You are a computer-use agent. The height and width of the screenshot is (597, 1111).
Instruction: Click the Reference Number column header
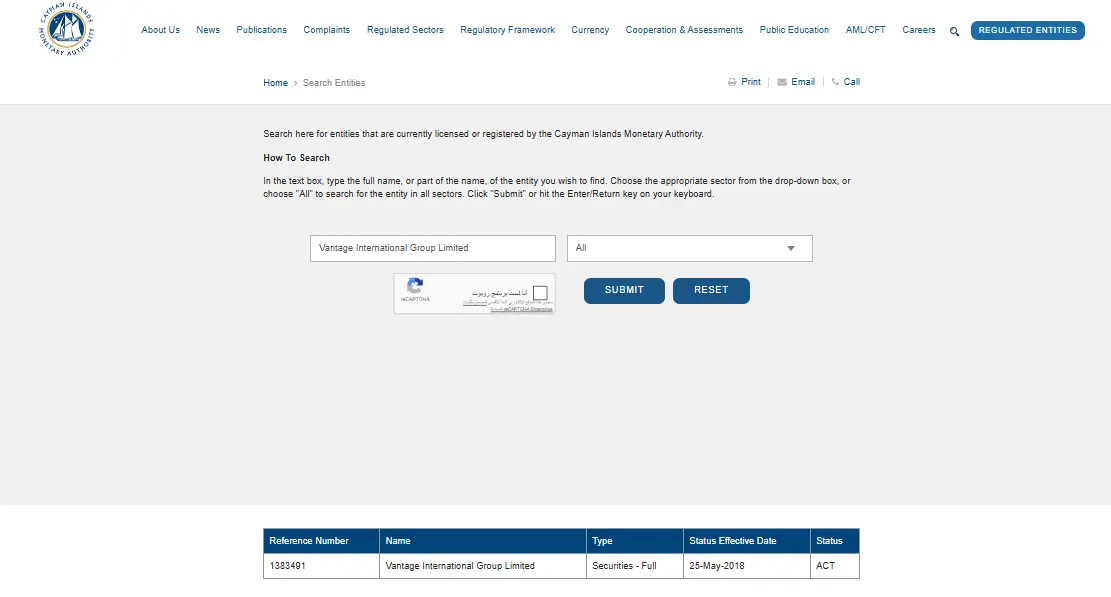322,541
